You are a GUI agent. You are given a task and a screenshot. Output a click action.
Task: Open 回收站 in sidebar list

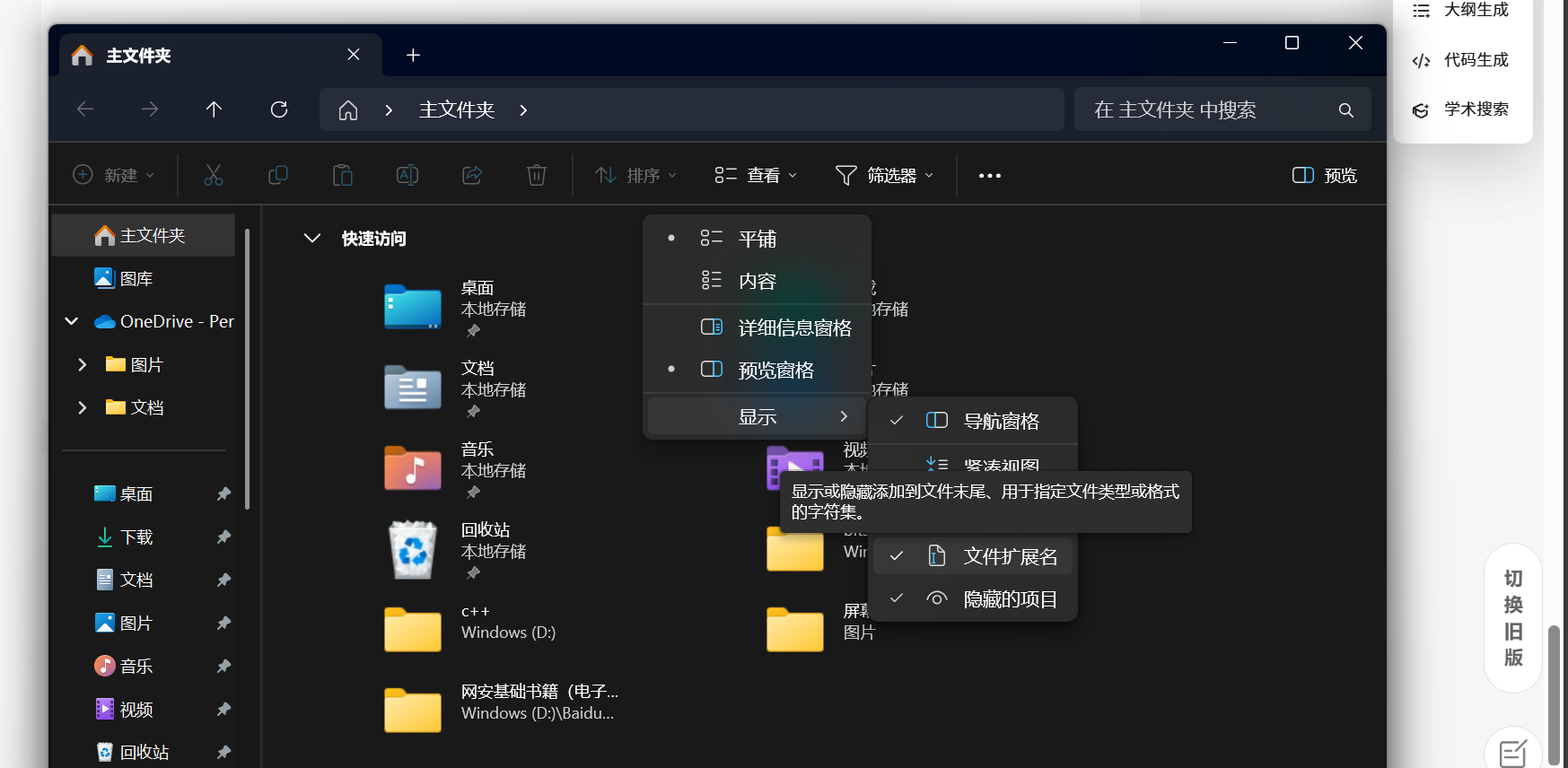coord(145,753)
